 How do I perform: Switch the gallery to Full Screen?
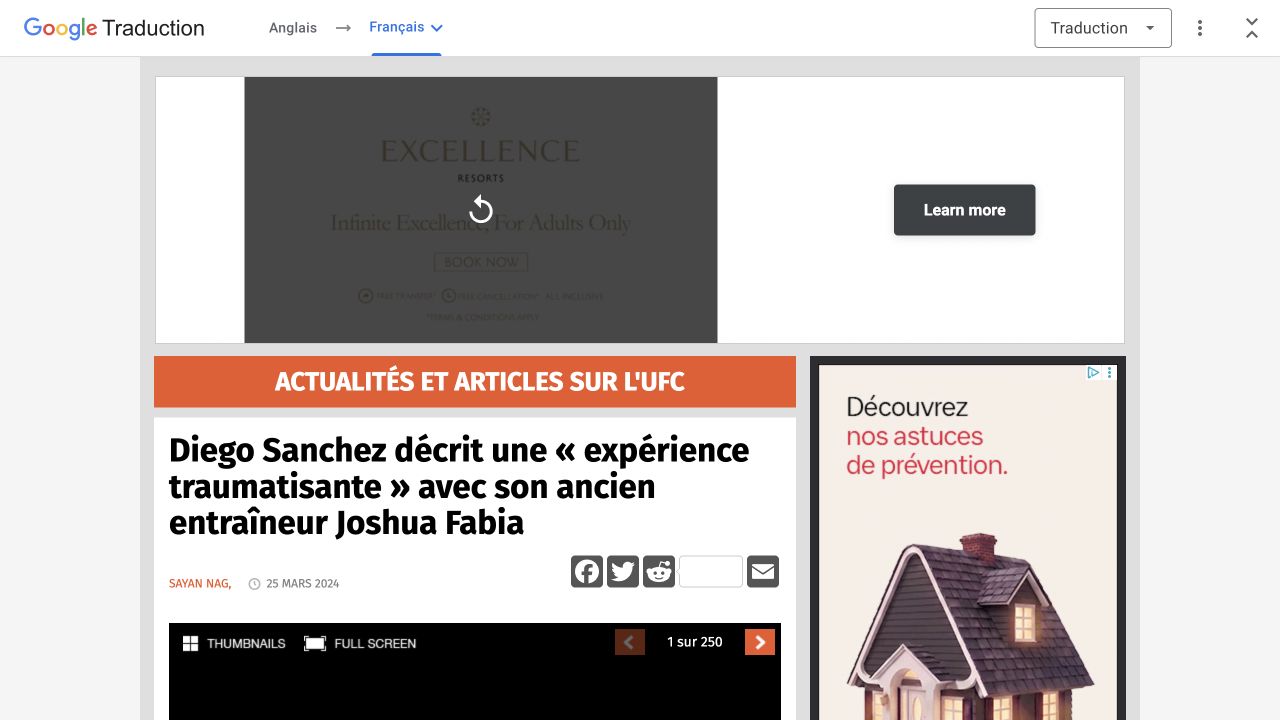click(360, 643)
